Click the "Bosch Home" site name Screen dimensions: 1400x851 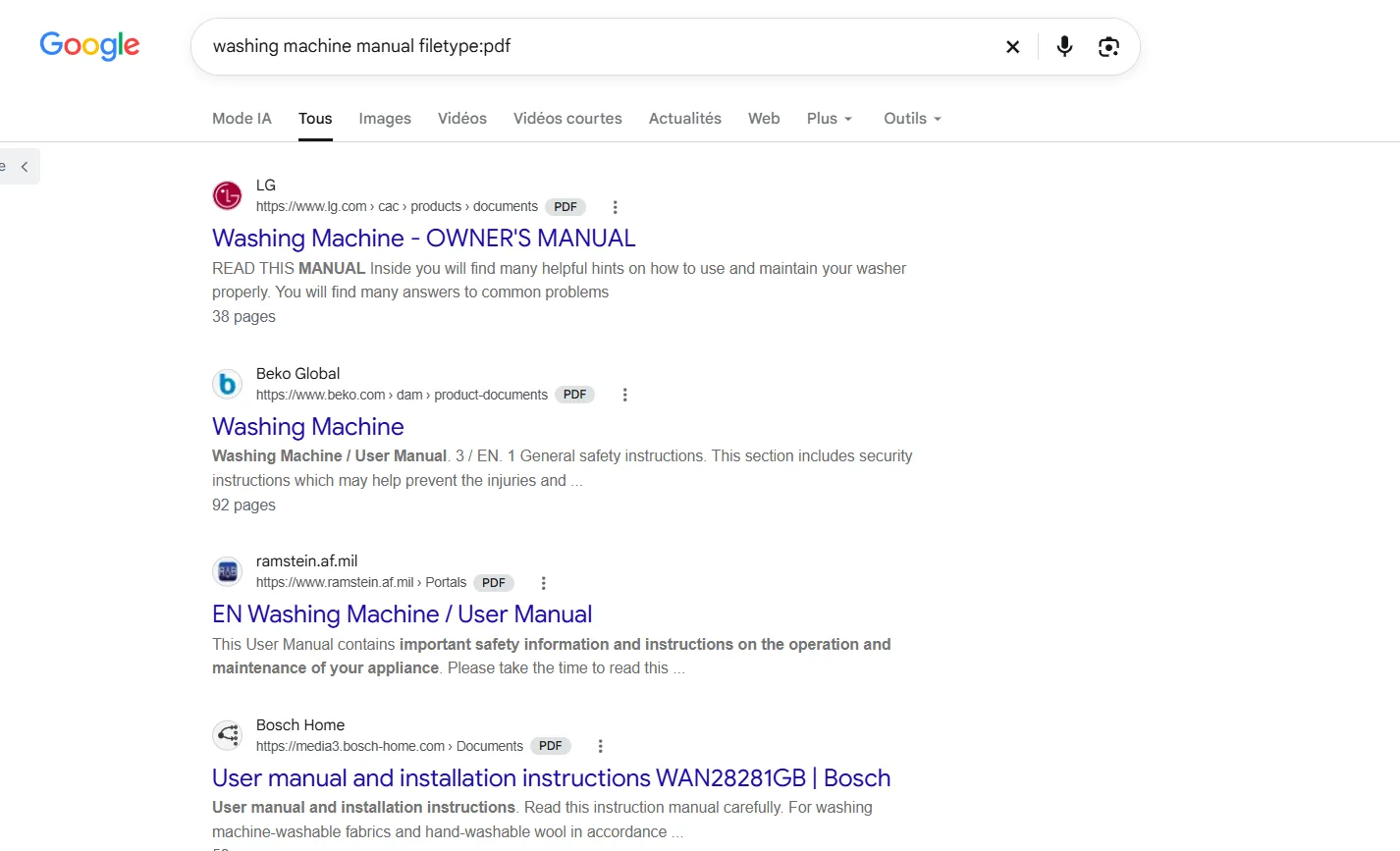300,725
